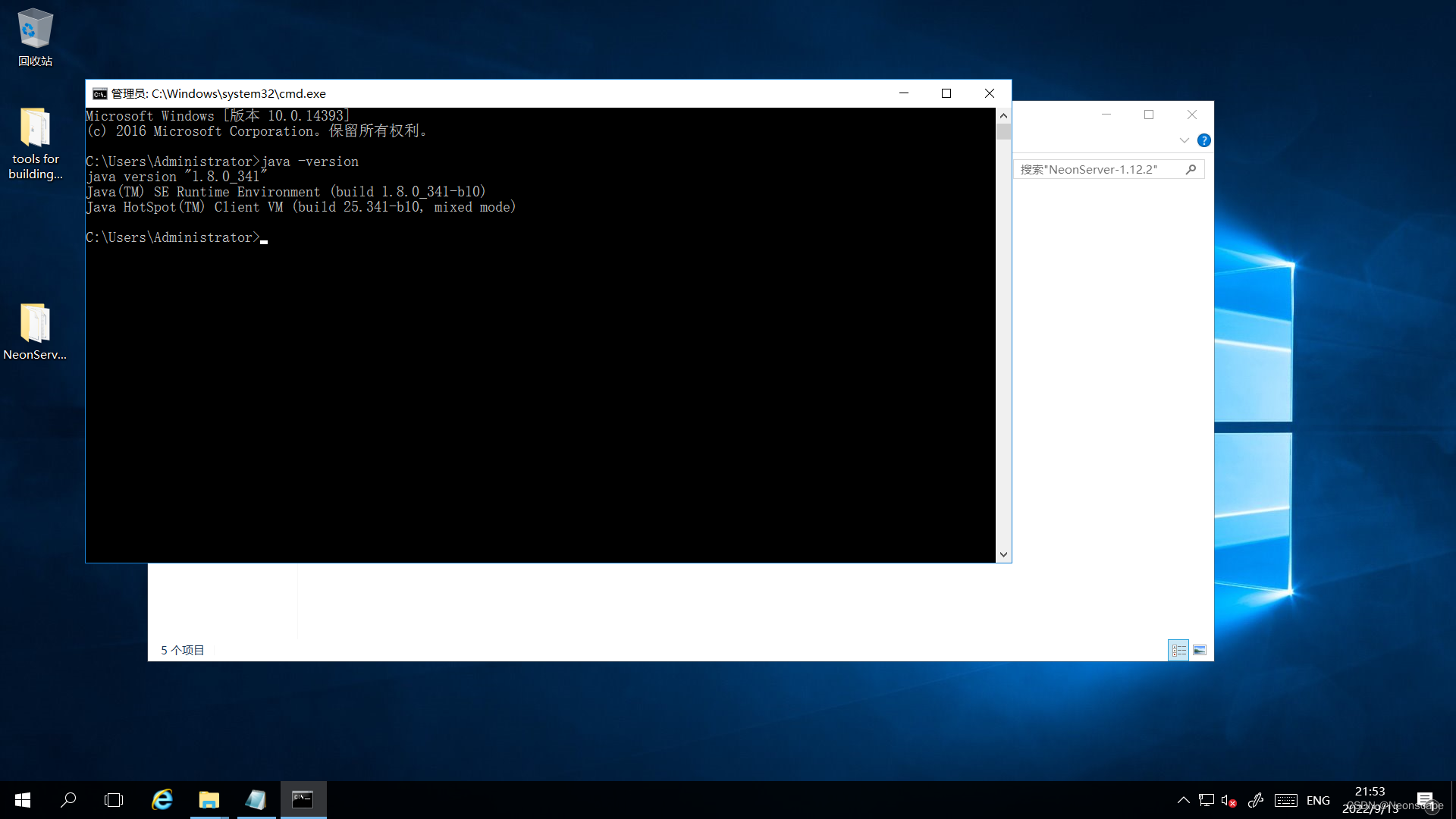Click the muted volume tray icon

tap(1229, 800)
